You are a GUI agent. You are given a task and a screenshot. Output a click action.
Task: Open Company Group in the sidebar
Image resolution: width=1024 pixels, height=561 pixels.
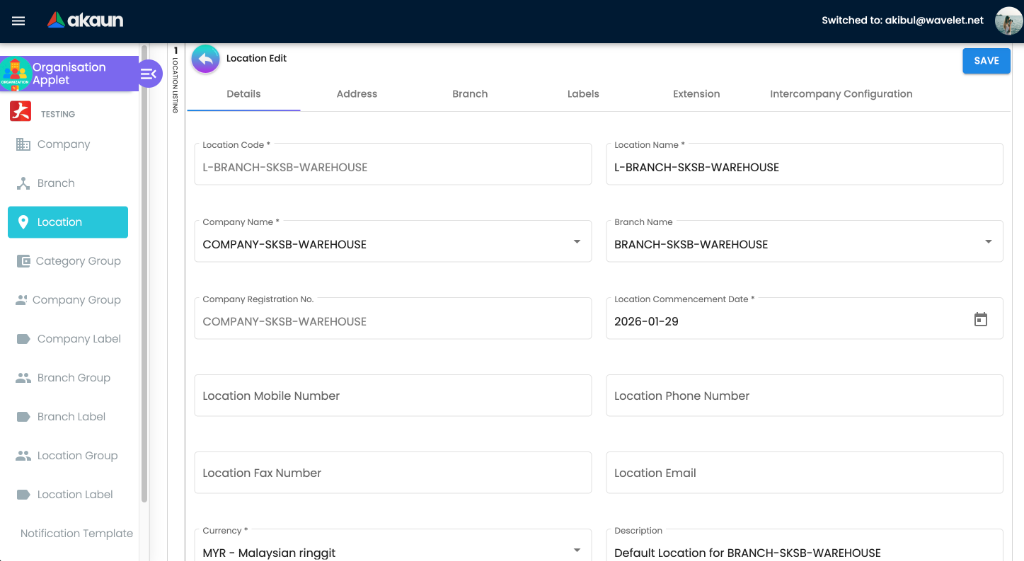pos(68,300)
